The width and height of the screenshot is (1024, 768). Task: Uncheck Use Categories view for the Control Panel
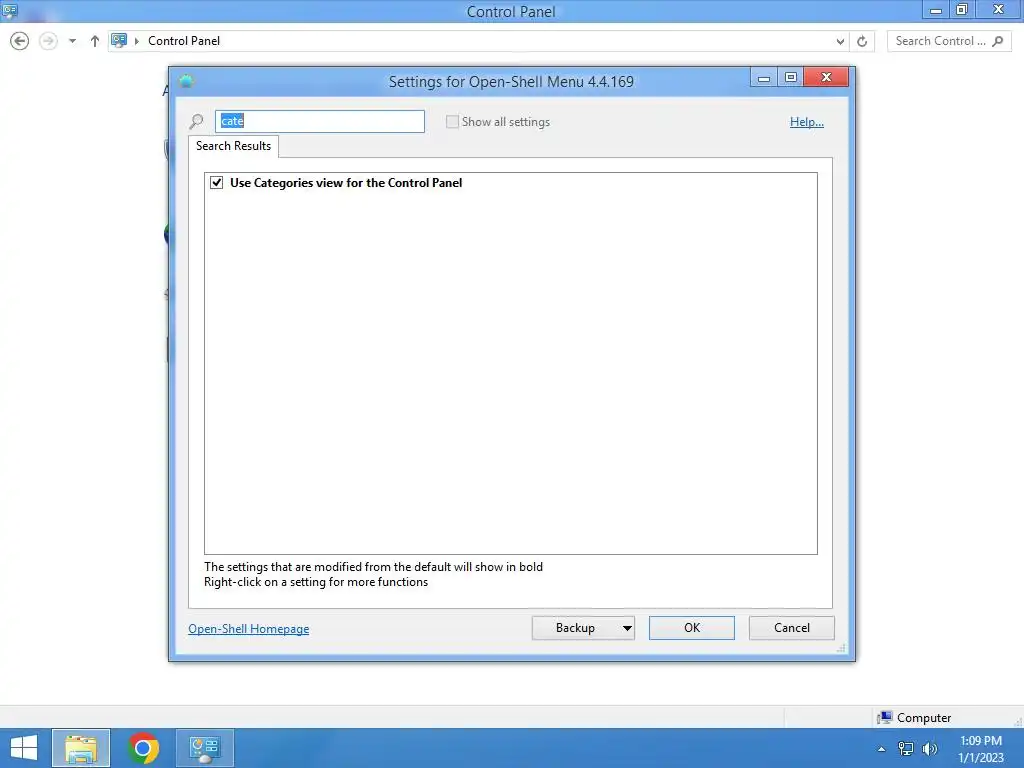click(217, 183)
